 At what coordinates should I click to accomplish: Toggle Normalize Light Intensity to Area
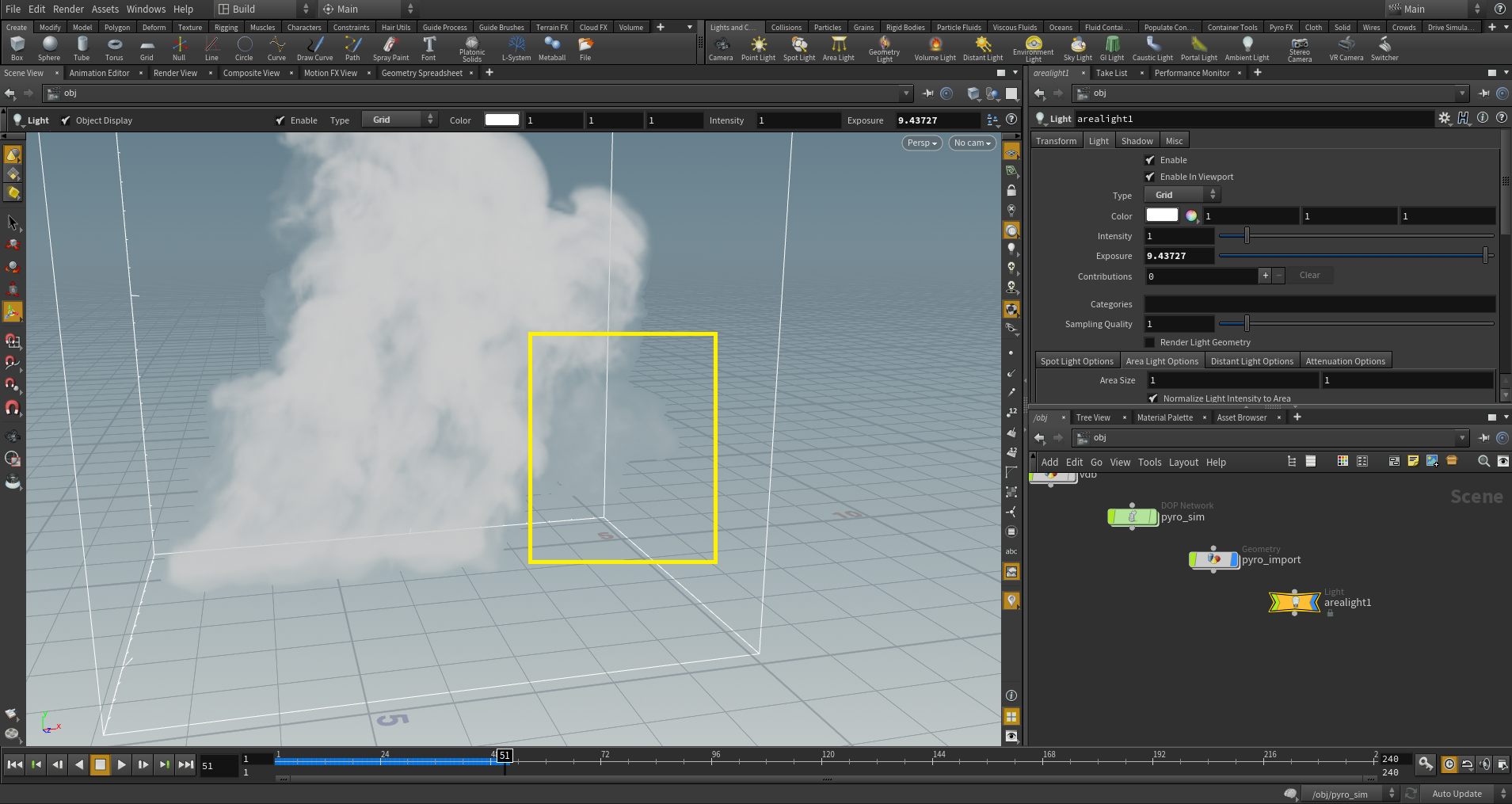pyautogui.click(x=1153, y=398)
